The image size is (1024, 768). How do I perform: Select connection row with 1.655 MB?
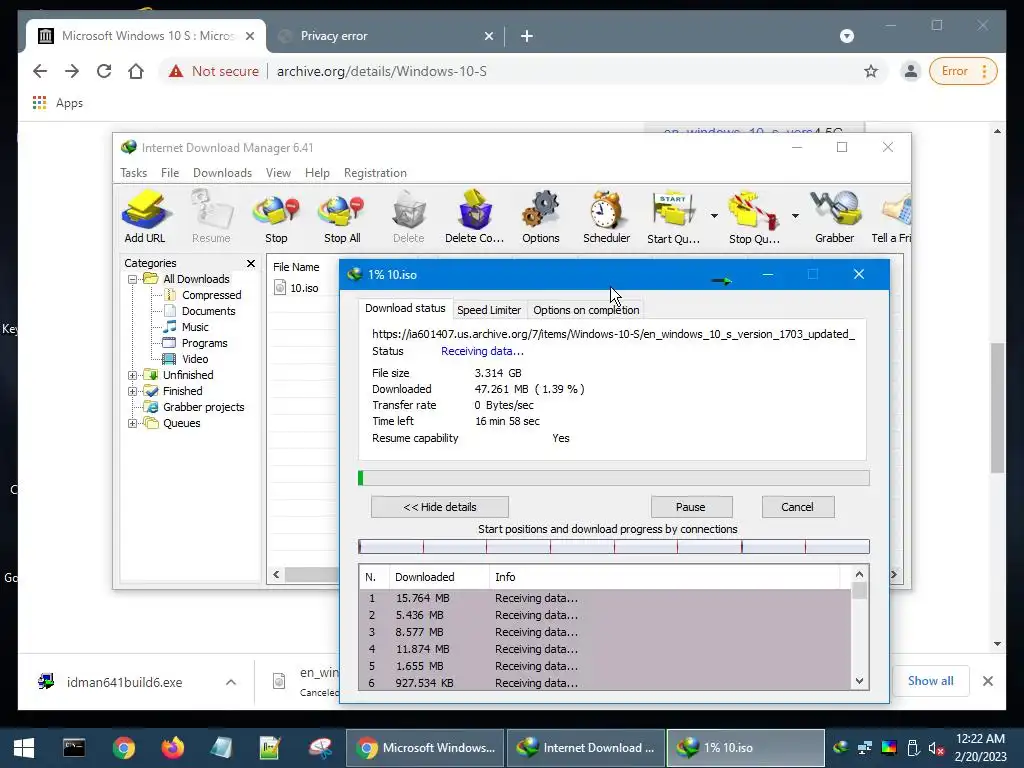tap(605, 666)
